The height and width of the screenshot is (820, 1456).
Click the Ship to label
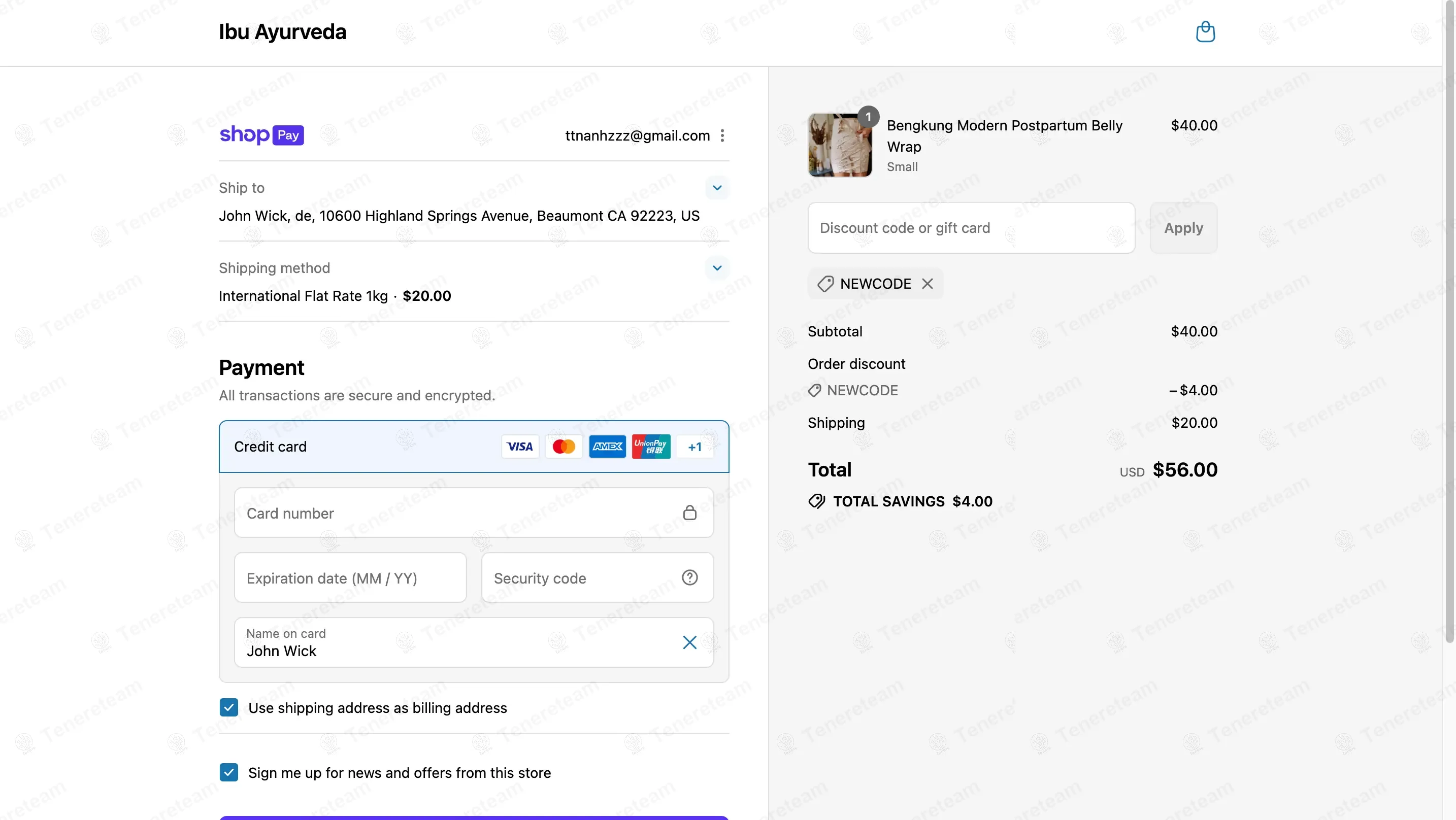click(x=241, y=188)
